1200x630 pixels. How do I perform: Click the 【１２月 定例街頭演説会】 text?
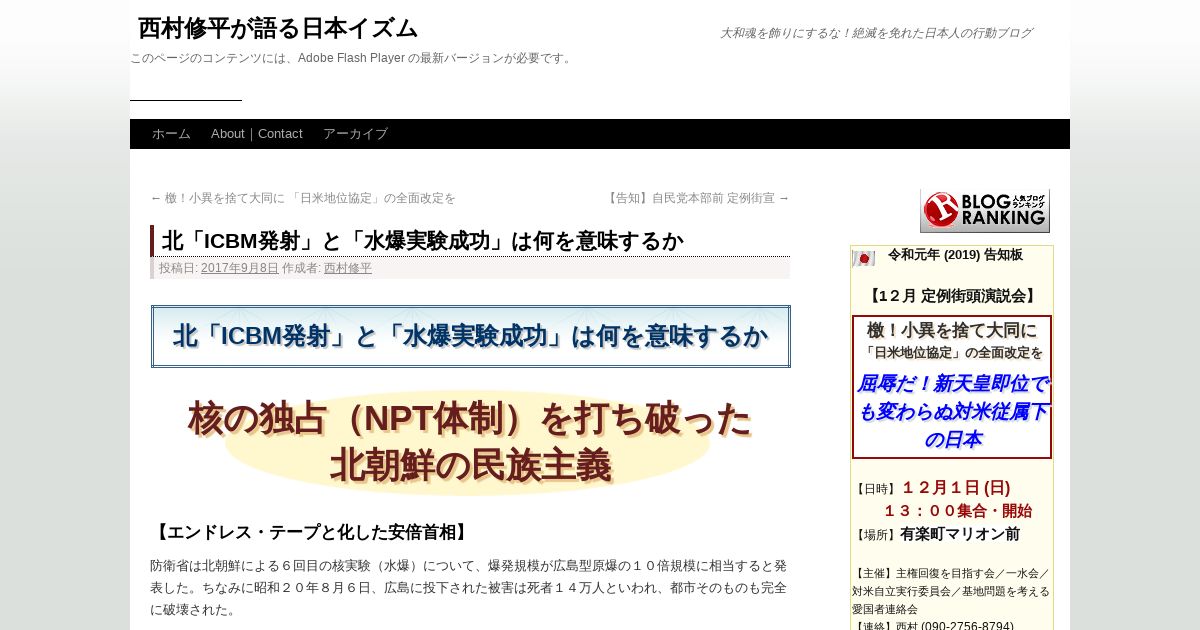click(952, 296)
